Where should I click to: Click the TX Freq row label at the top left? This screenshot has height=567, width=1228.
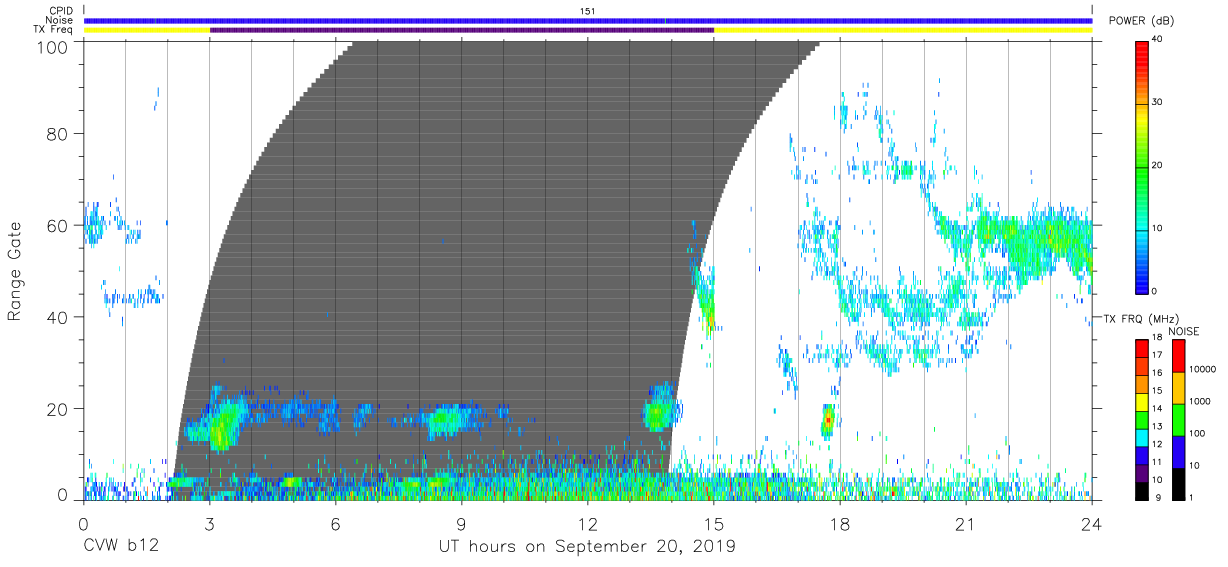pos(54,30)
